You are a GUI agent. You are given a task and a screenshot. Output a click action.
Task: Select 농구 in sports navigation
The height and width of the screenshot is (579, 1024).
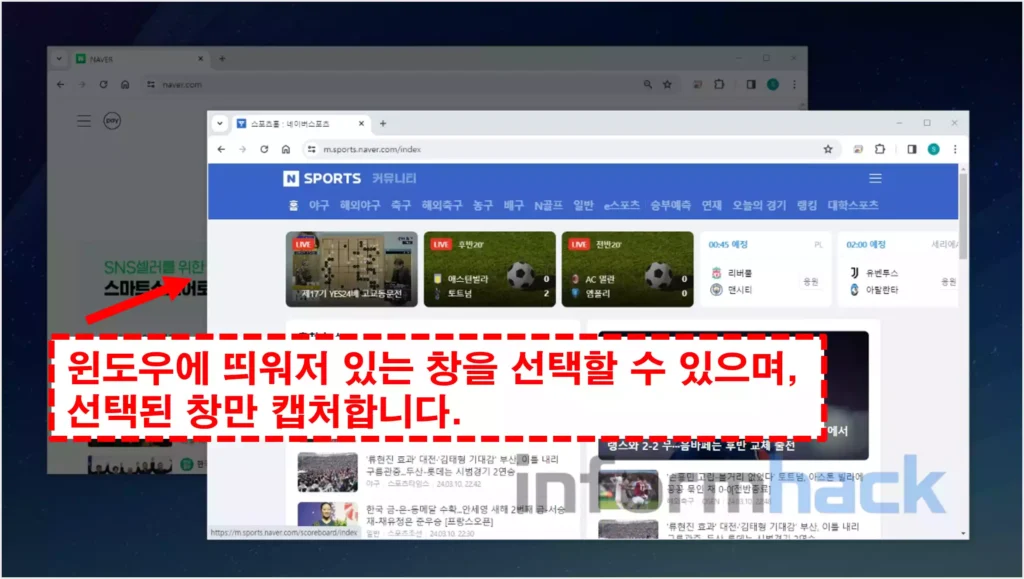483,206
